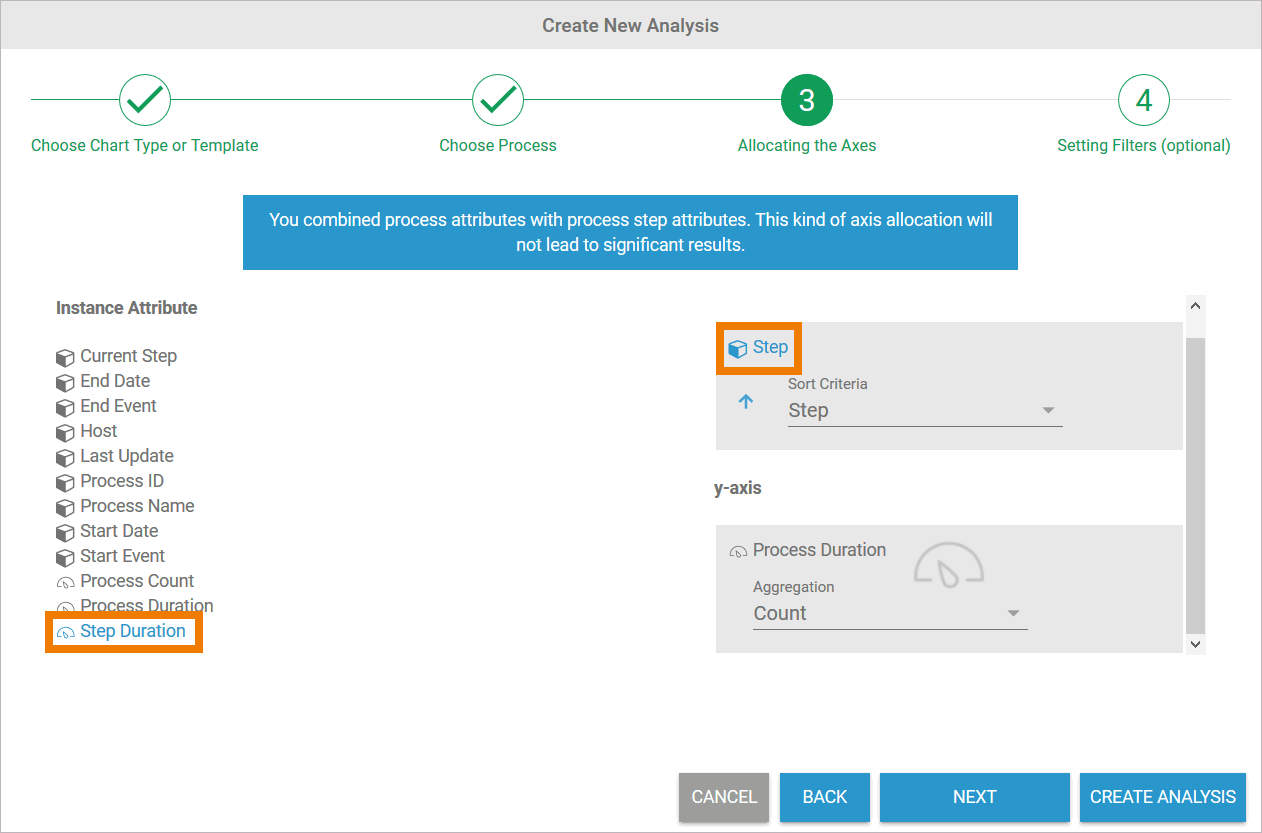1262x833 pixels.
Task: Click the NEXT button
Action: coord(974,797)
